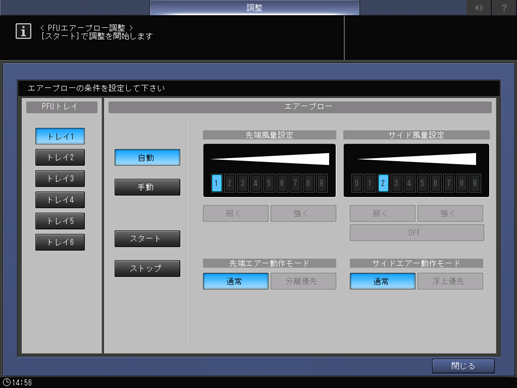The image size is (517, 388).
Task: Select トレイ3 tray button
Action: coord(60,179)
